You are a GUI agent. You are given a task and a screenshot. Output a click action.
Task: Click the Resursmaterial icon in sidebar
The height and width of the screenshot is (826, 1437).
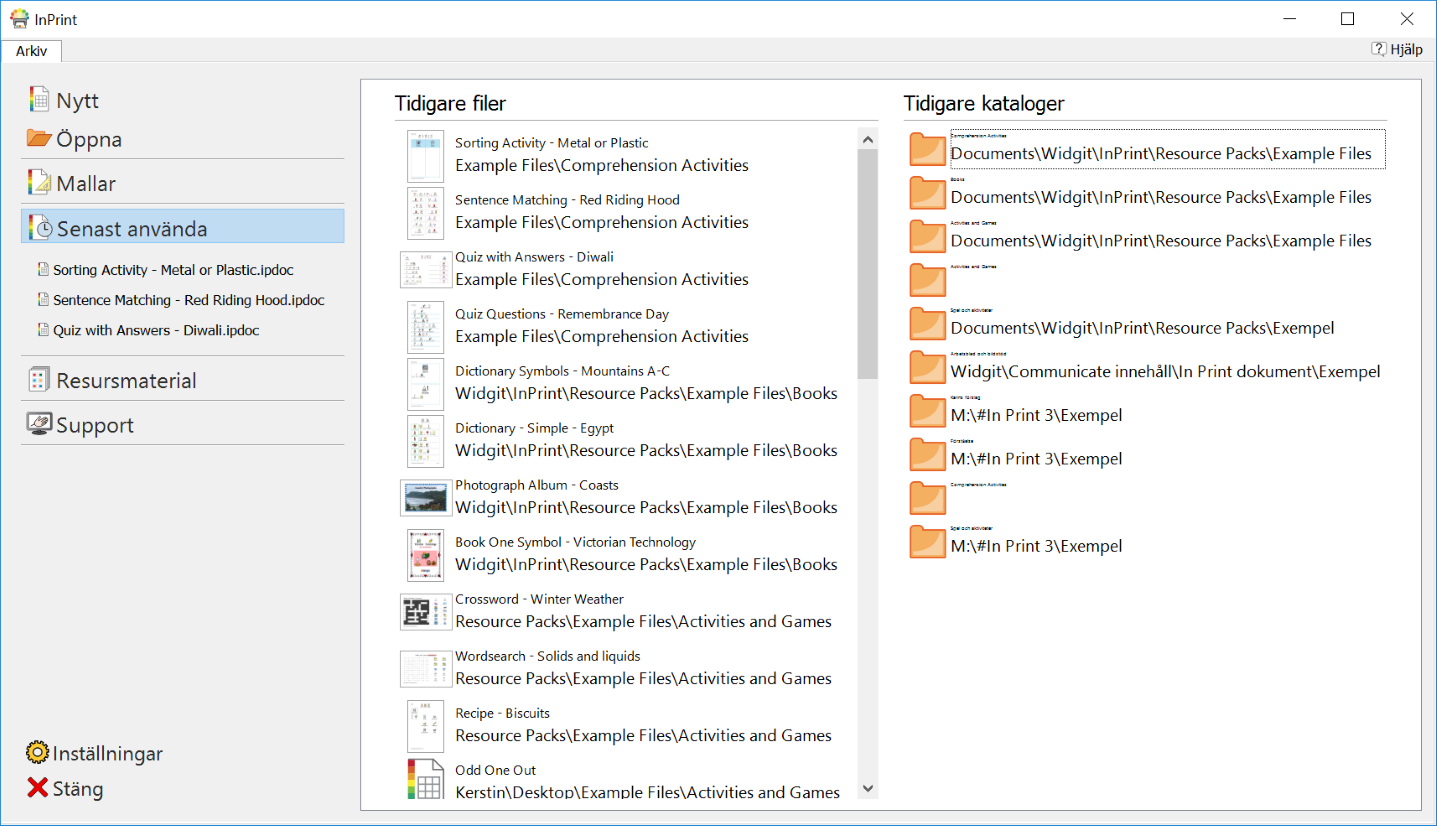(39, 380)
